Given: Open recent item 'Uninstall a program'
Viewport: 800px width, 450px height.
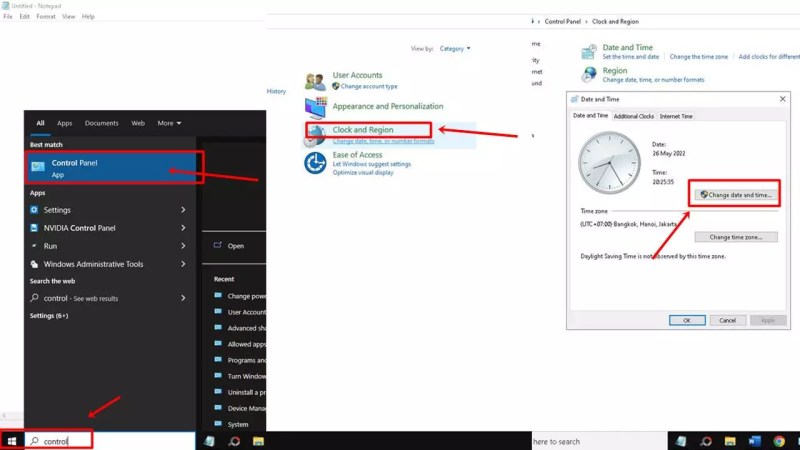Looking at the screenshot, I should pos(246,392).
